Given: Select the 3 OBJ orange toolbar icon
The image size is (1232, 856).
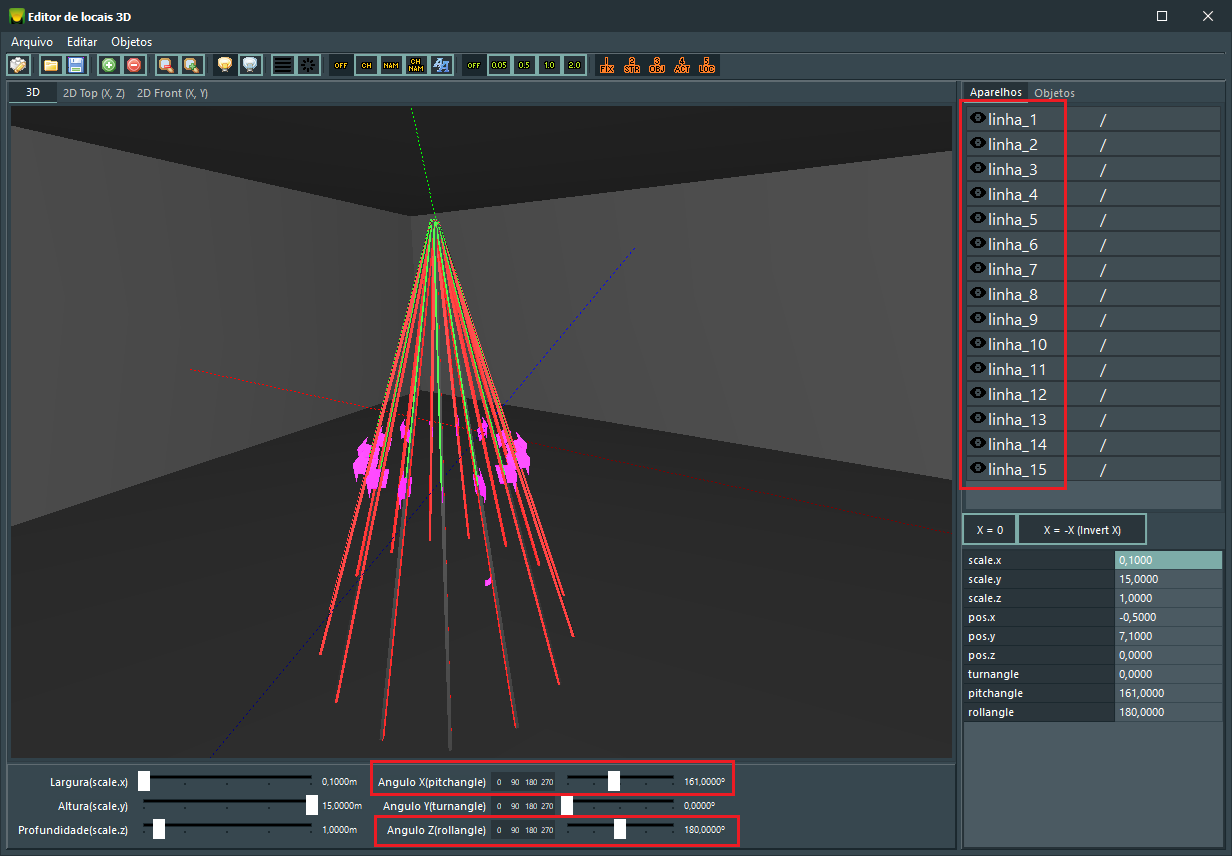Looking at the screenshot, I should pyautogui.click(x=657, y=65).
